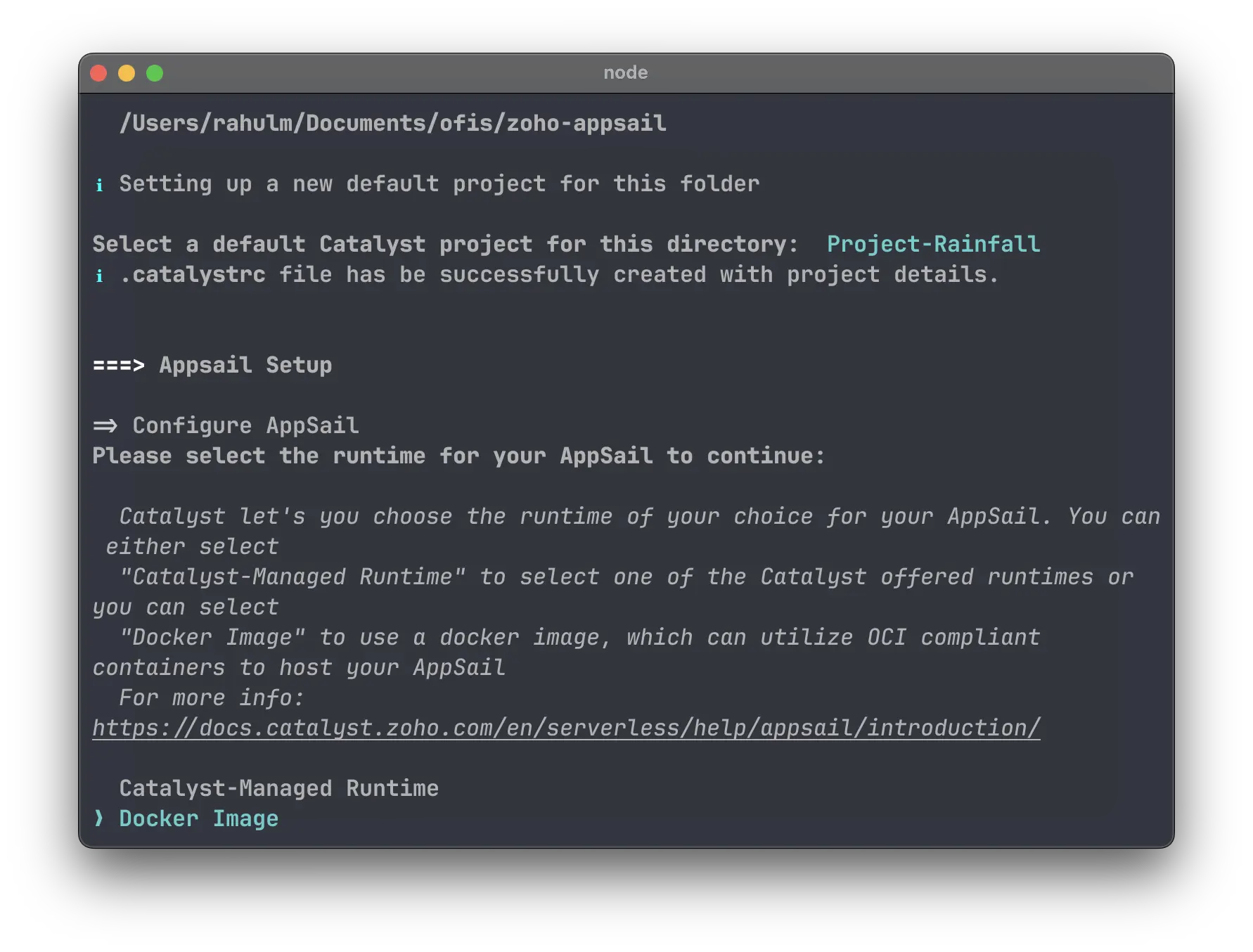Select the Catalyst-Managed Runtime option
The image size is (1253, 952).
point(278,788)
